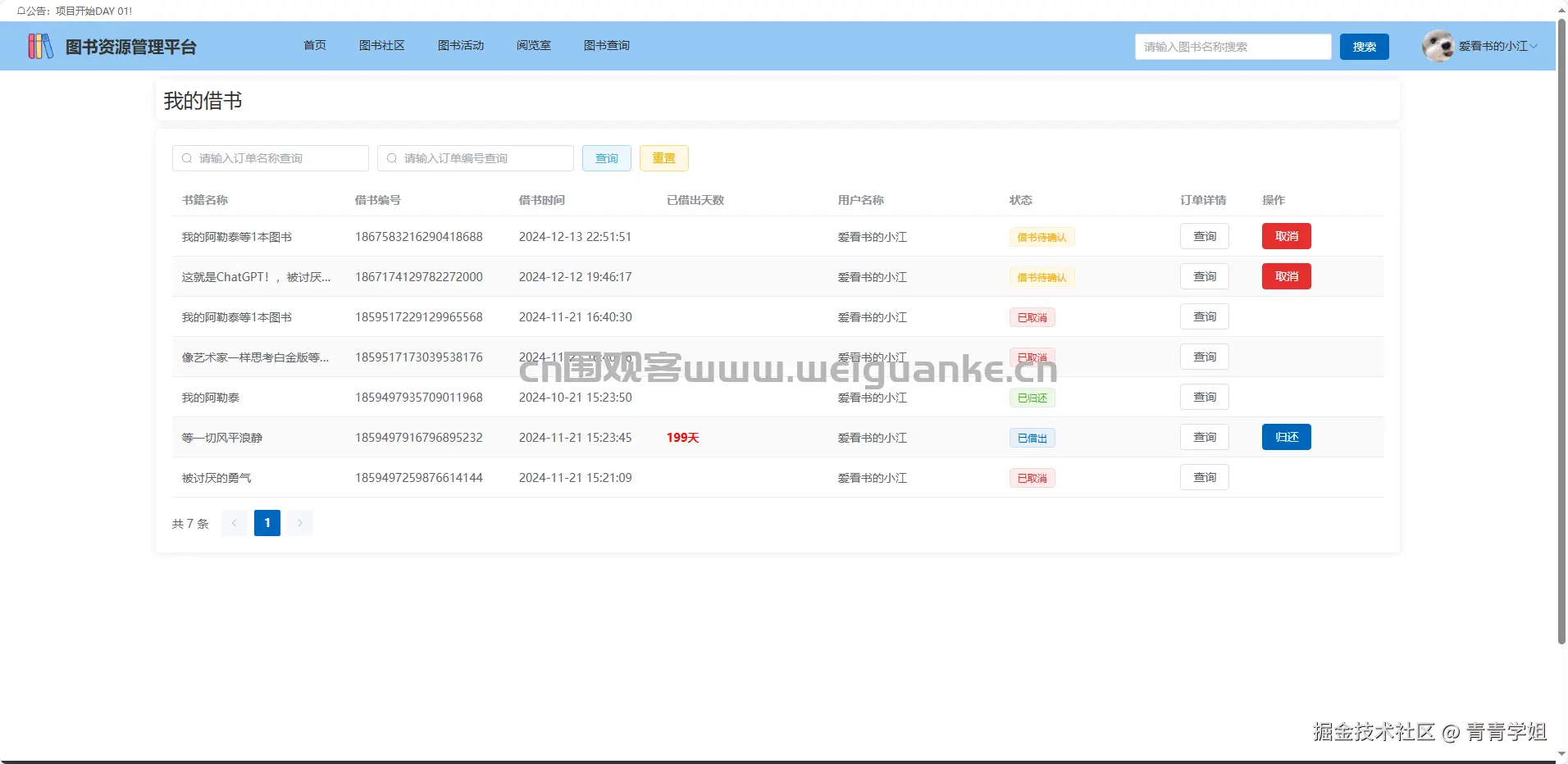Open the 图书社区 section

pyautogui.click(x=381, y=46)
